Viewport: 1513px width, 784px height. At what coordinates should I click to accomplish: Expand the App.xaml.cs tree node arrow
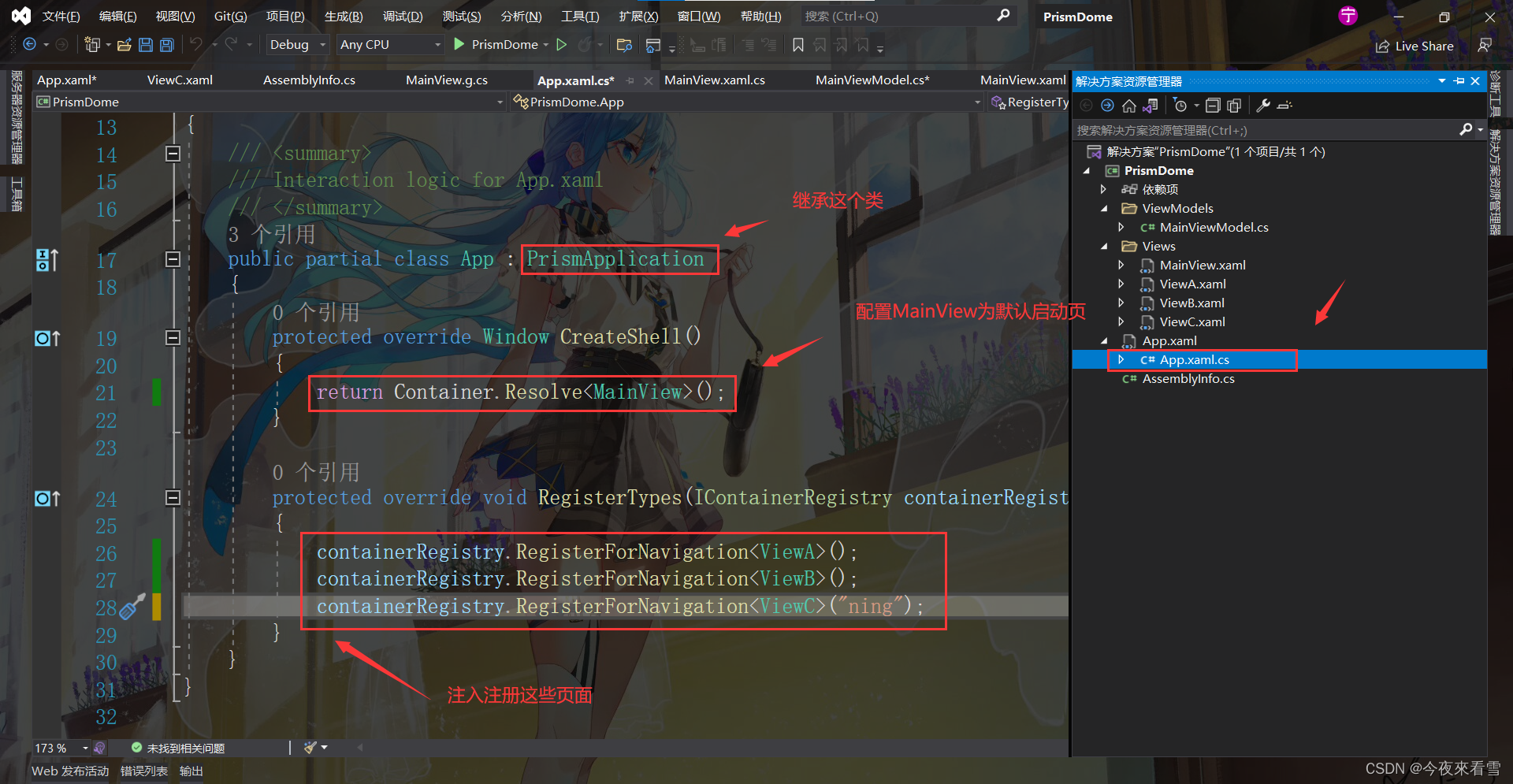pyautogui.click(x=1121, y=359)
